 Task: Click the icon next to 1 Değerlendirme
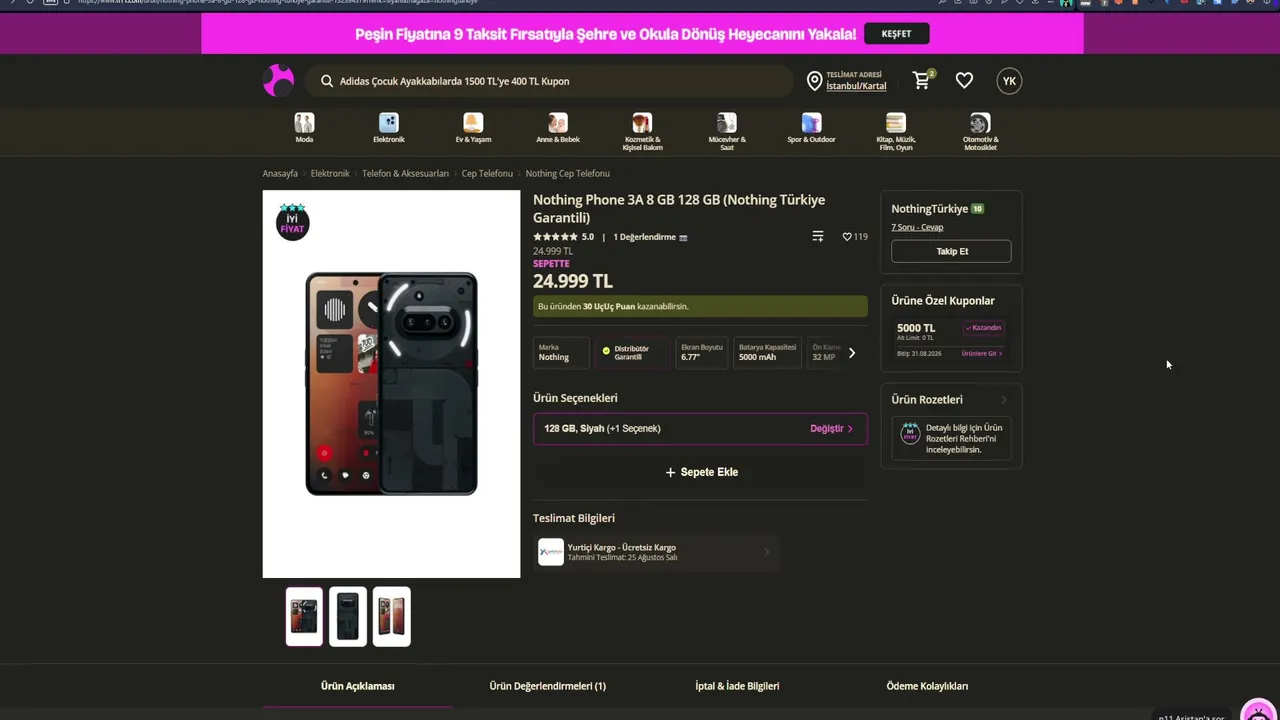pyautogui.click(x=683, y=238)
